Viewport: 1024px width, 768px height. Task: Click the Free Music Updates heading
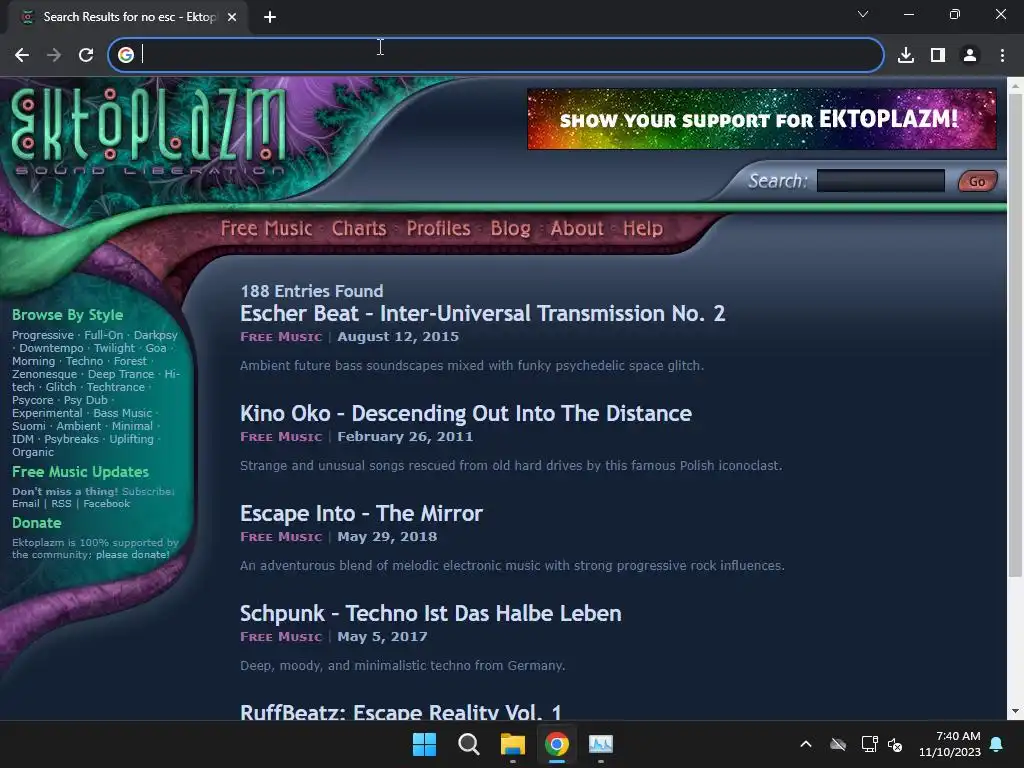coord(80,472)
